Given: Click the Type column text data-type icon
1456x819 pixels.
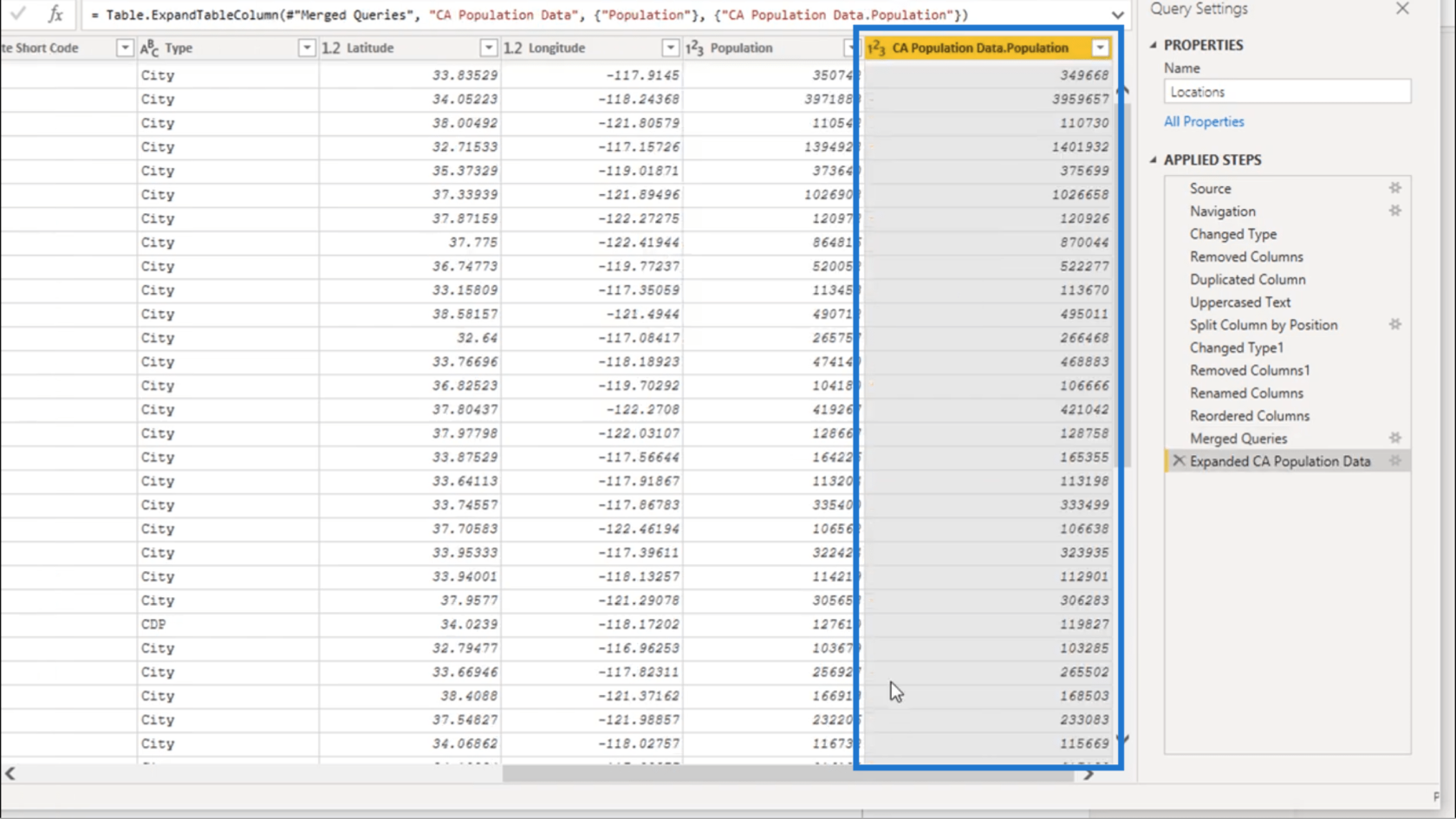Looking at the screenshot, I should (149, 48).
